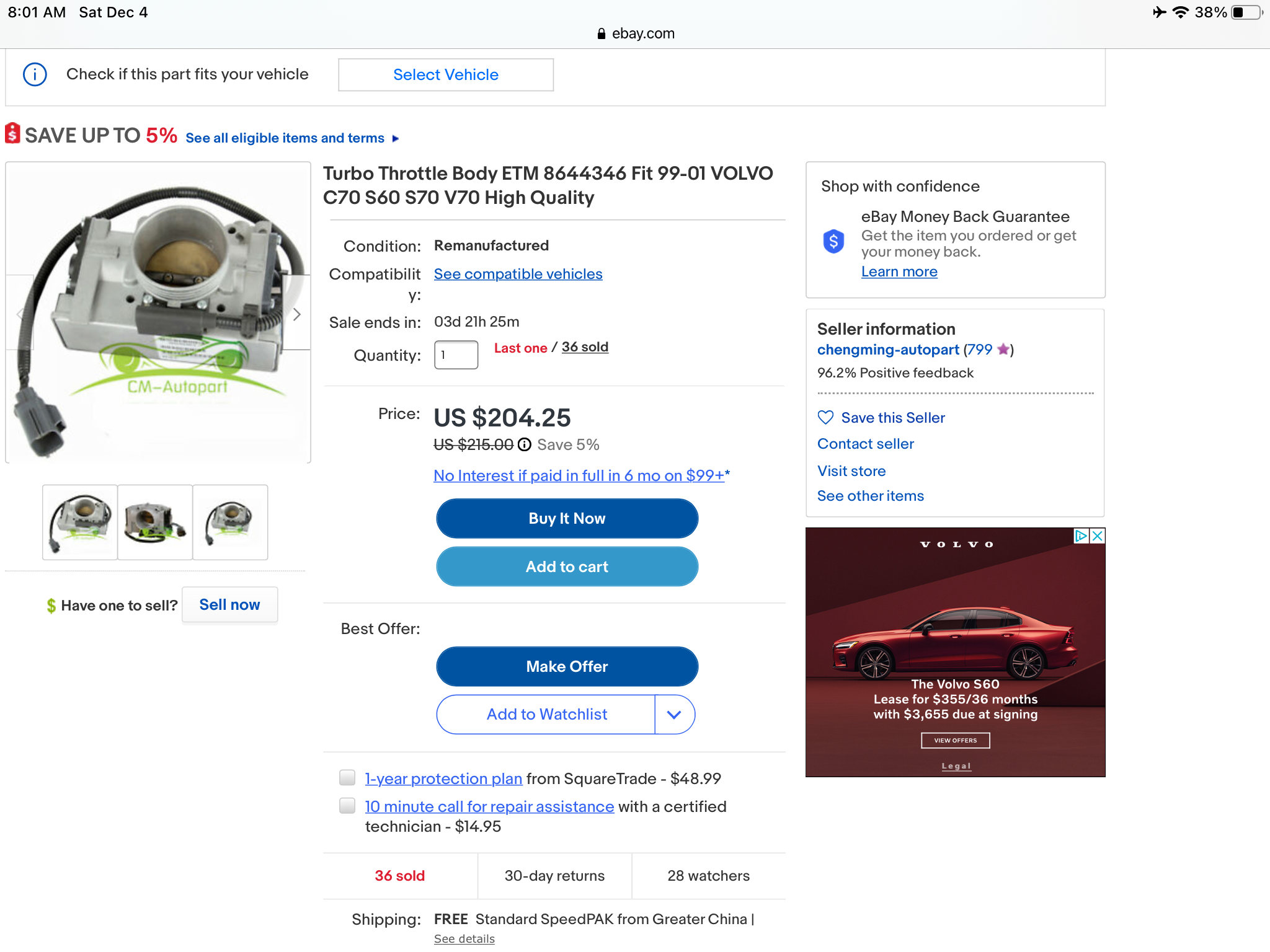Visit the seller's store link
Image resolution: width=1270 pixels, height=952 pixels.
(851, 471)
